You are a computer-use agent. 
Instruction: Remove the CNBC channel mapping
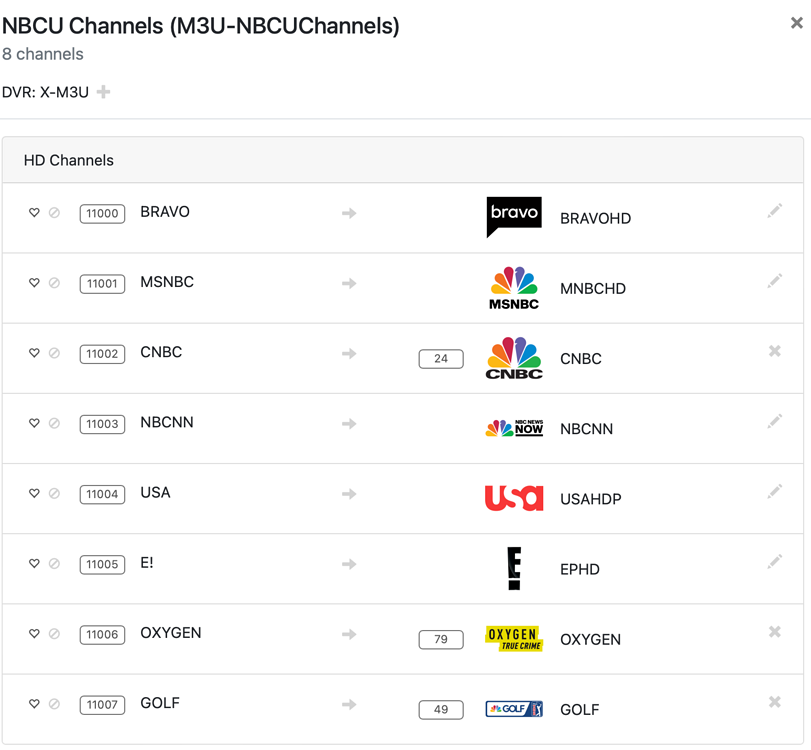775,351
